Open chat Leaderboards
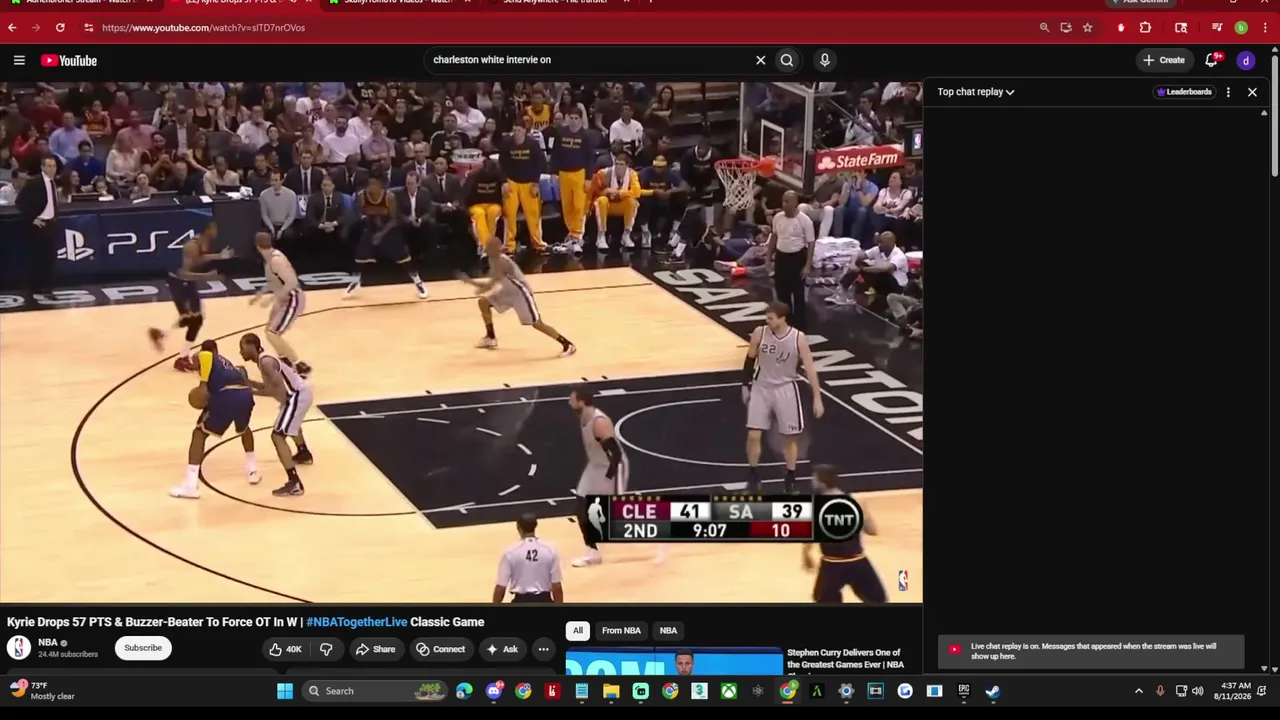This screenshot has height=720, width=1280. click(1184, 92)
